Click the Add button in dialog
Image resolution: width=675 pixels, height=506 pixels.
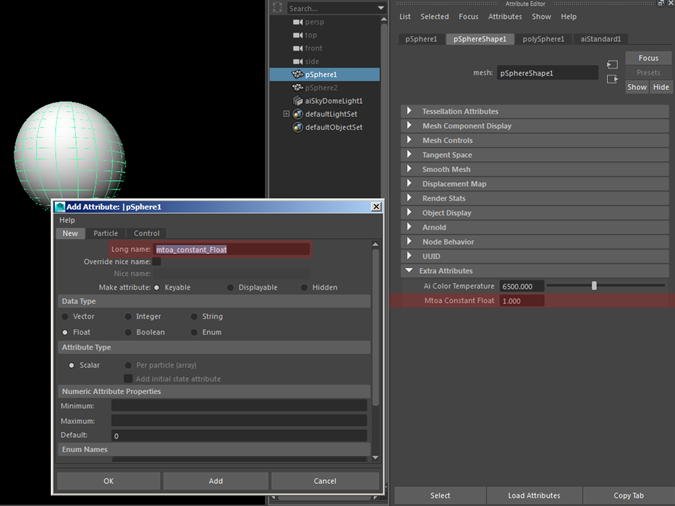(x=216, y=481)
